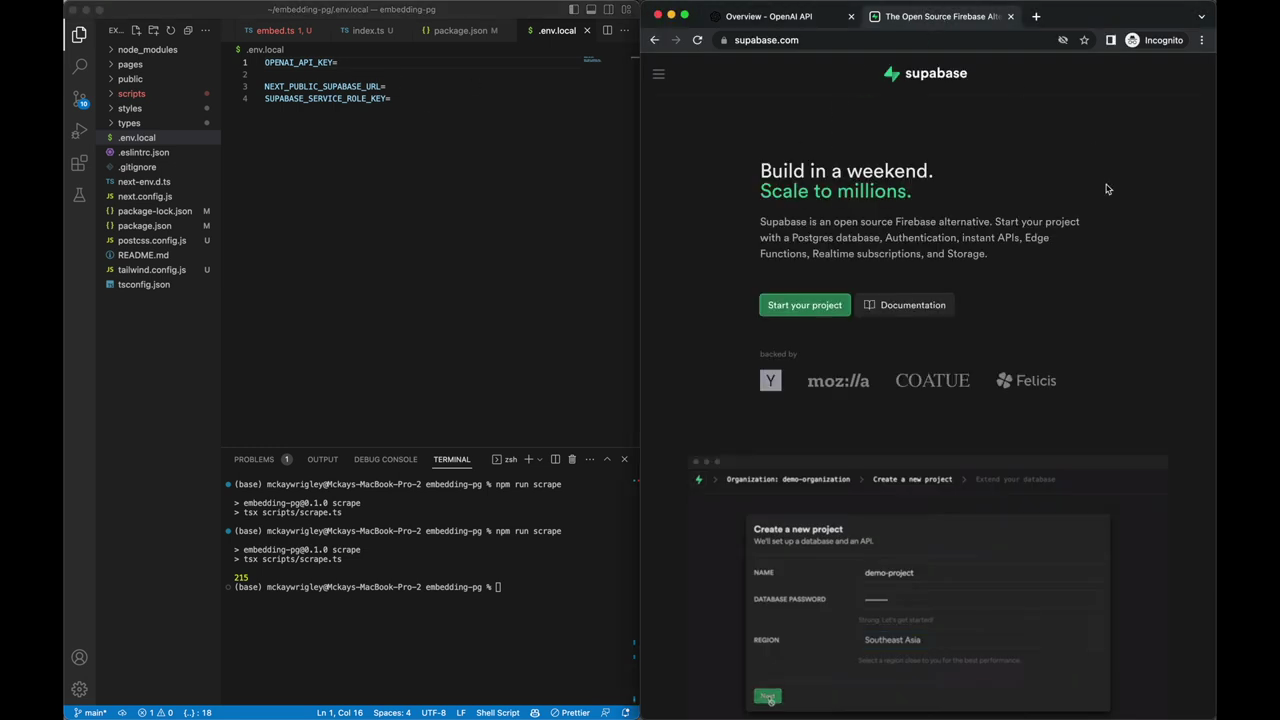Open the Testing flask view

tap(79, 195)
